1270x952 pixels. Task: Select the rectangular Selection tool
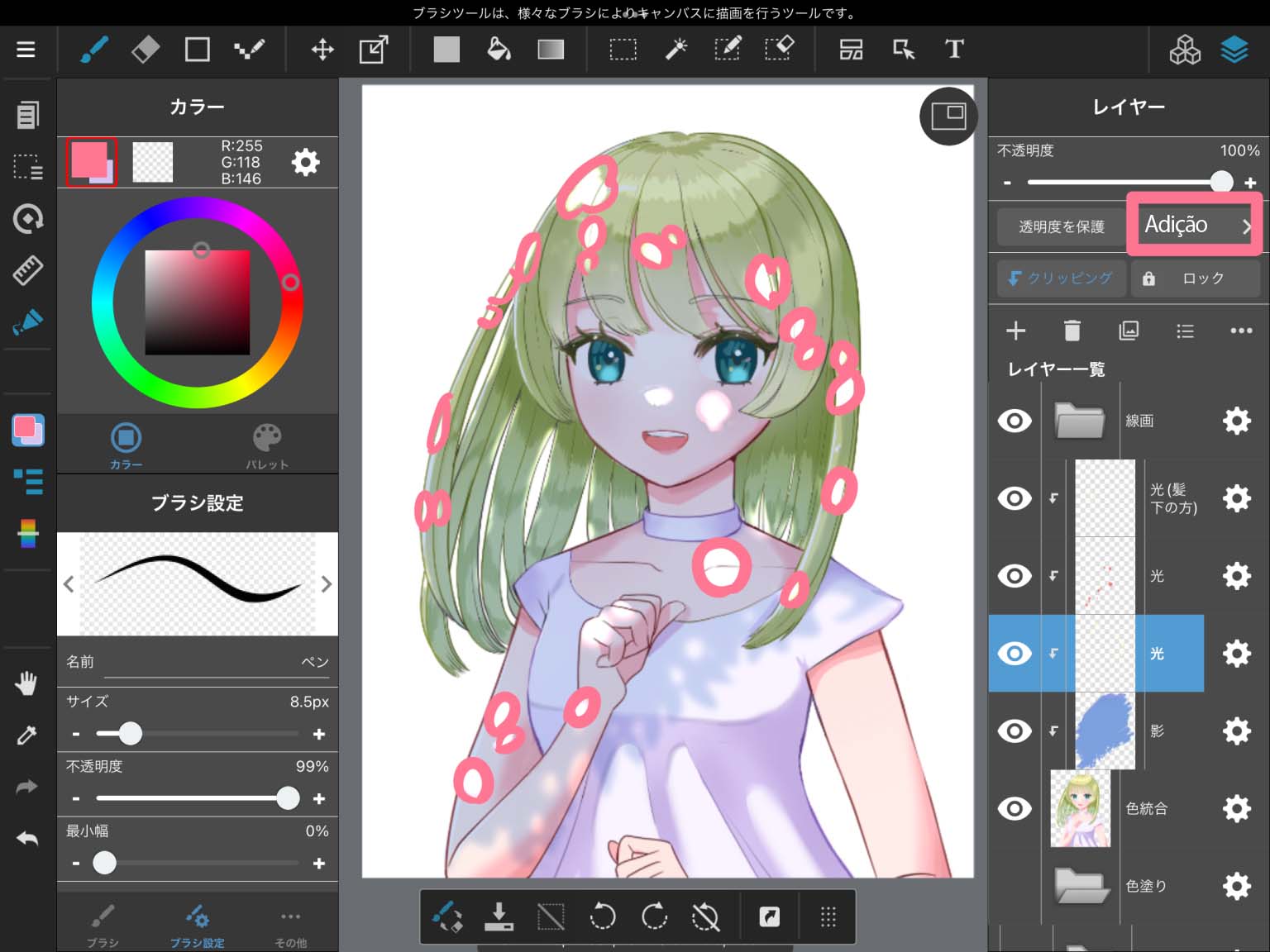pos(623,50)
